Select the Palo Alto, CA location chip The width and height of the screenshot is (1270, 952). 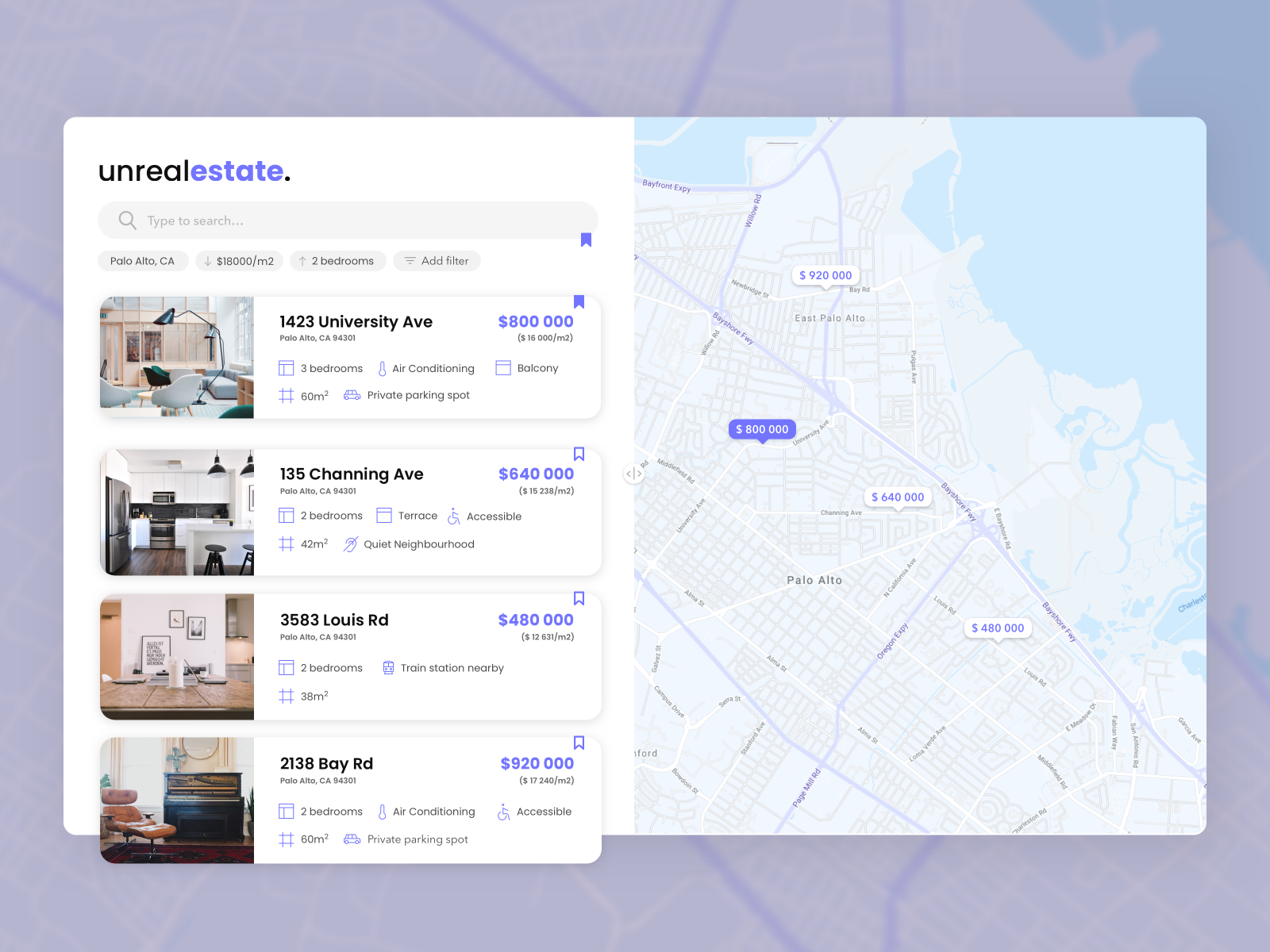(143, 261)
